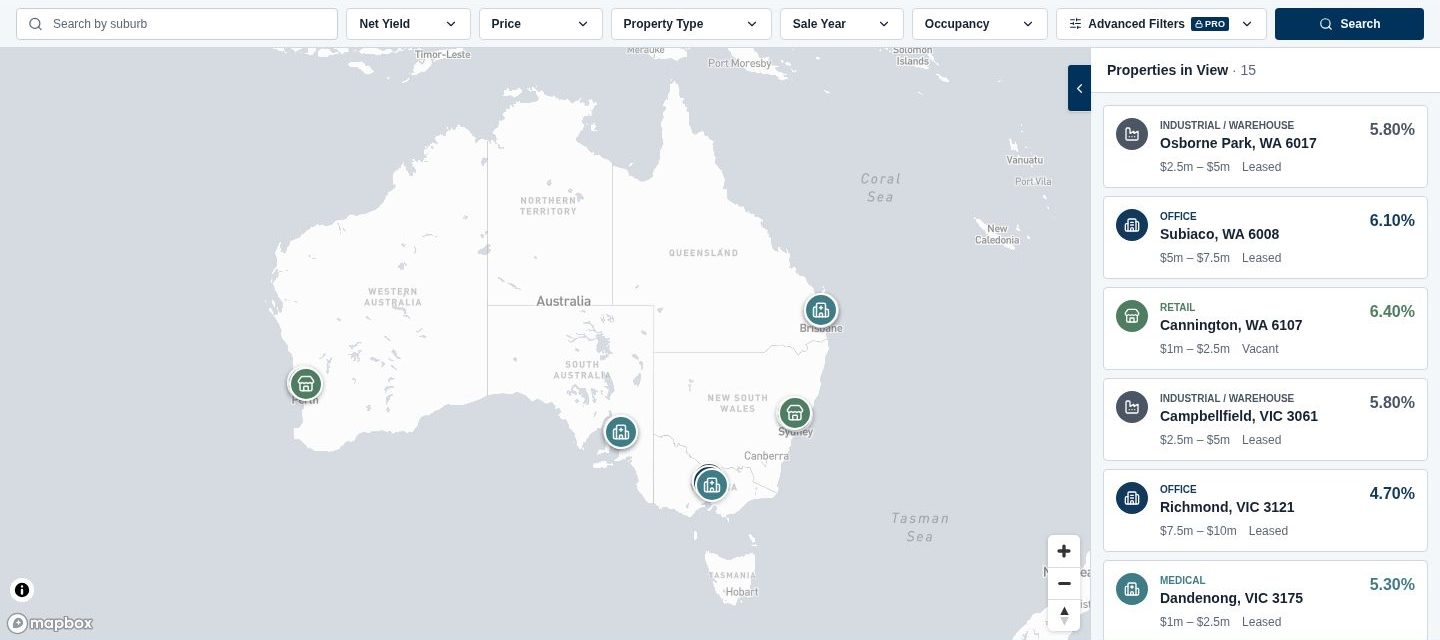Click the Campbellfield industrial icon

pyautogui.click(x=1132, y=407)
